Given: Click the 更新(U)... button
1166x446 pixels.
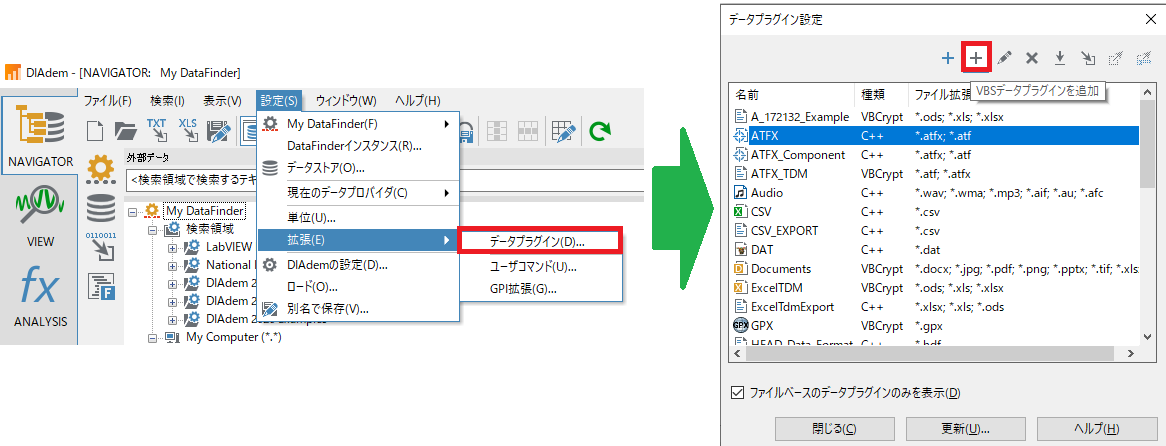Looking at the screenshot, I should pyautogui.click(x=964, y=429).
